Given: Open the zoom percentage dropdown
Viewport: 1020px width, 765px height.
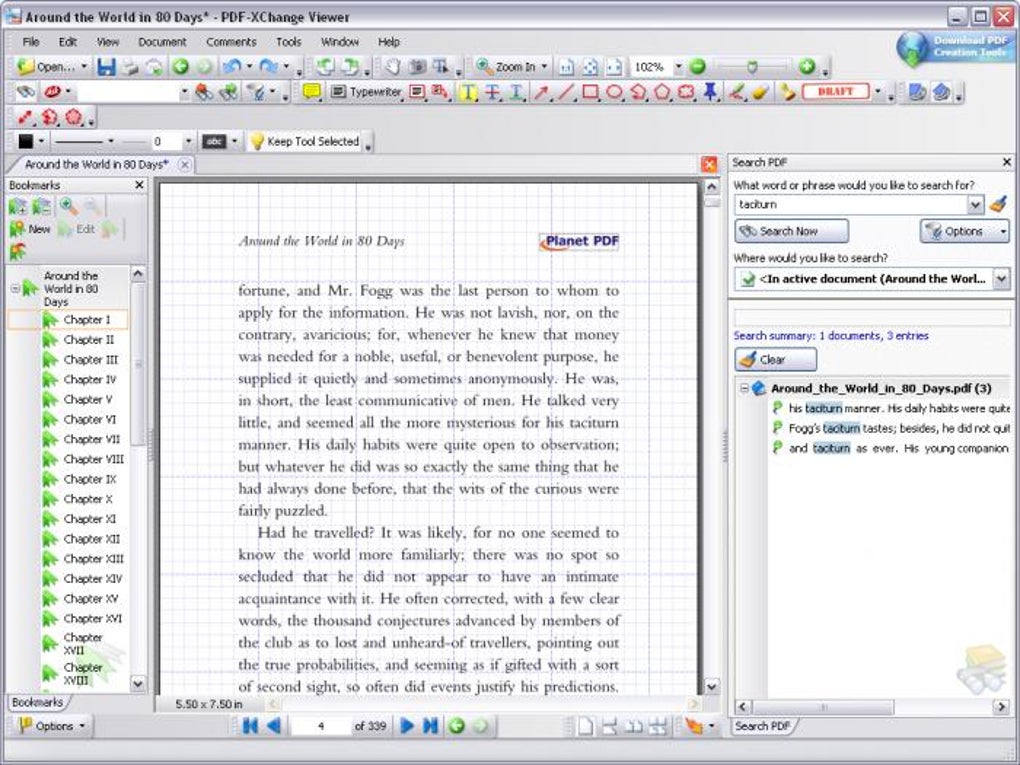Looking at the screenshot, I should tap(678, 67).
